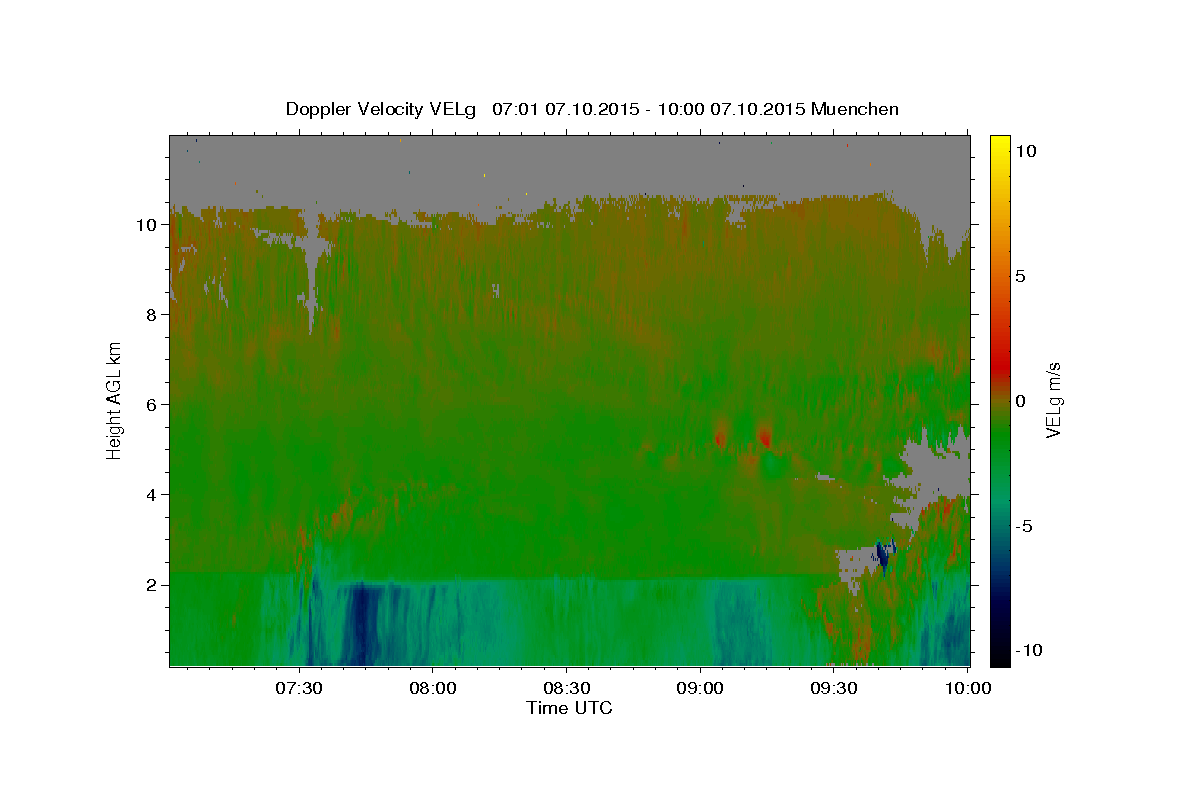Click the colorbar value -5 label
The height and width of the screenshot is (800, 1200).
(1025, 525)
